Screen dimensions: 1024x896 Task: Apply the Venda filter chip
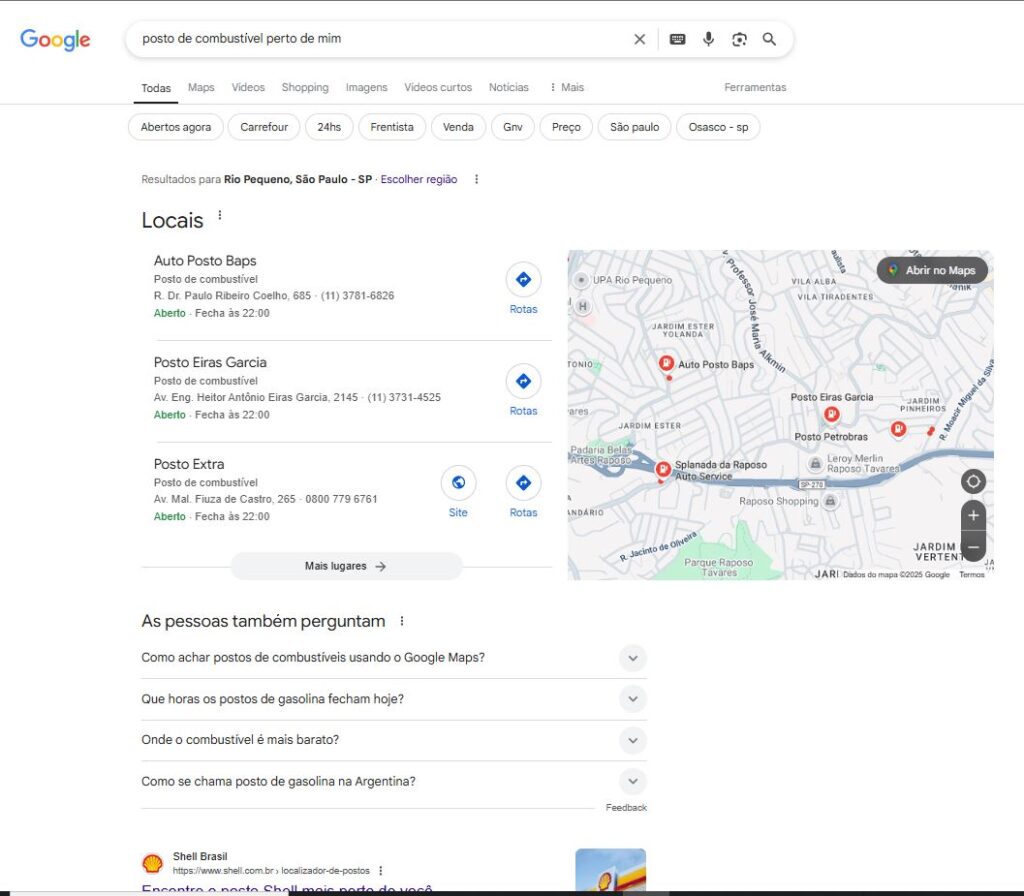[458, 127]
